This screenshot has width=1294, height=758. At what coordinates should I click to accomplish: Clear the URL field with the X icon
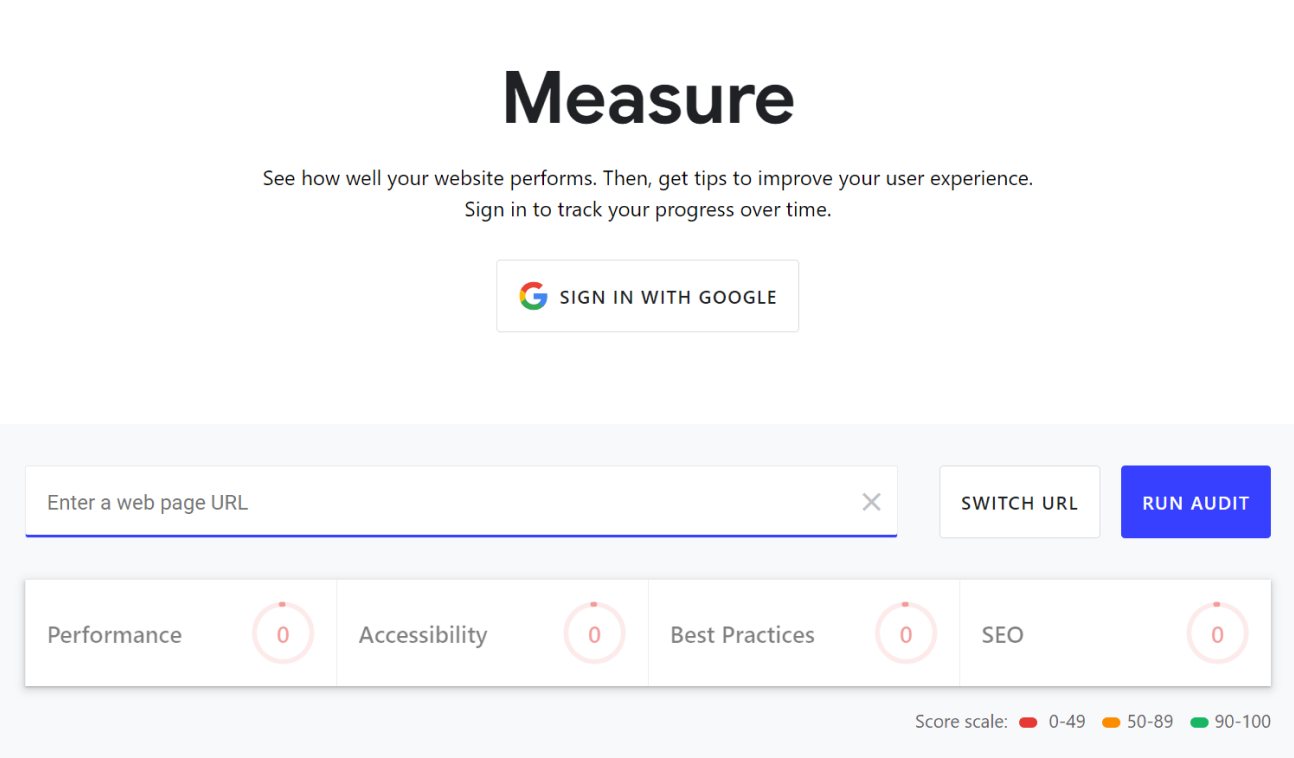pyautogui.click(x=871, y=502)
